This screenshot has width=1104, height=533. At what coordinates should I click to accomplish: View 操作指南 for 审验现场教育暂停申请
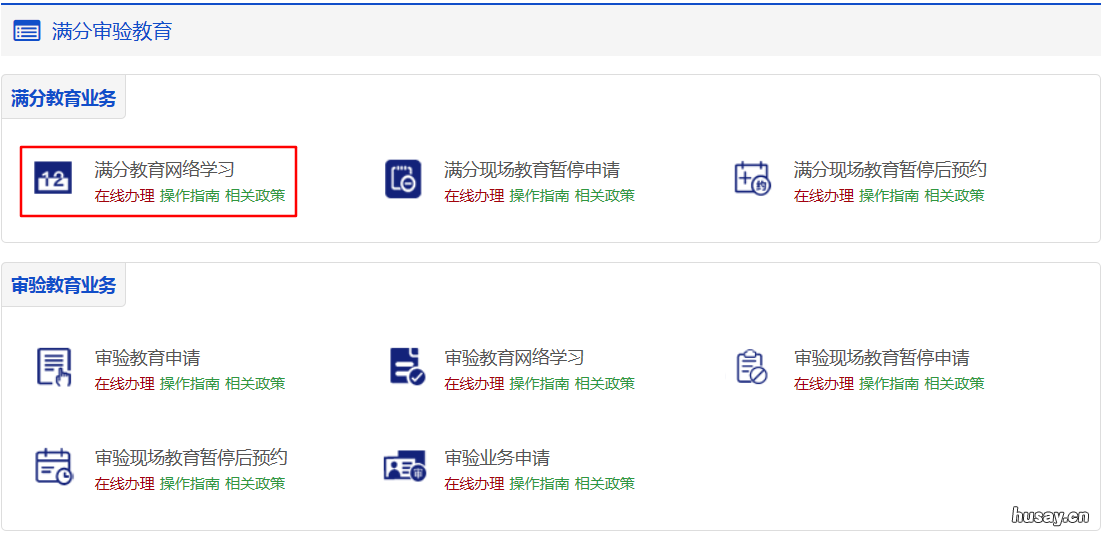pyautogui.click(x=889, y=384)
